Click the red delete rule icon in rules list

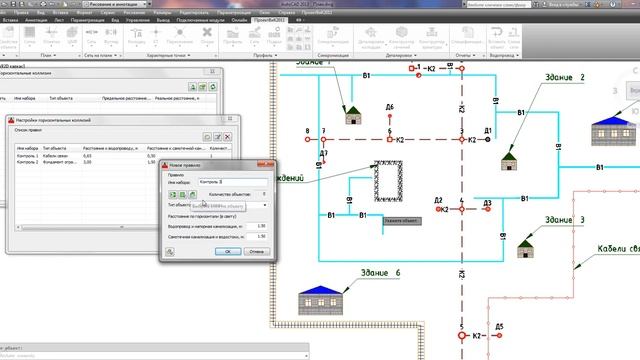(x=228, y=137)
